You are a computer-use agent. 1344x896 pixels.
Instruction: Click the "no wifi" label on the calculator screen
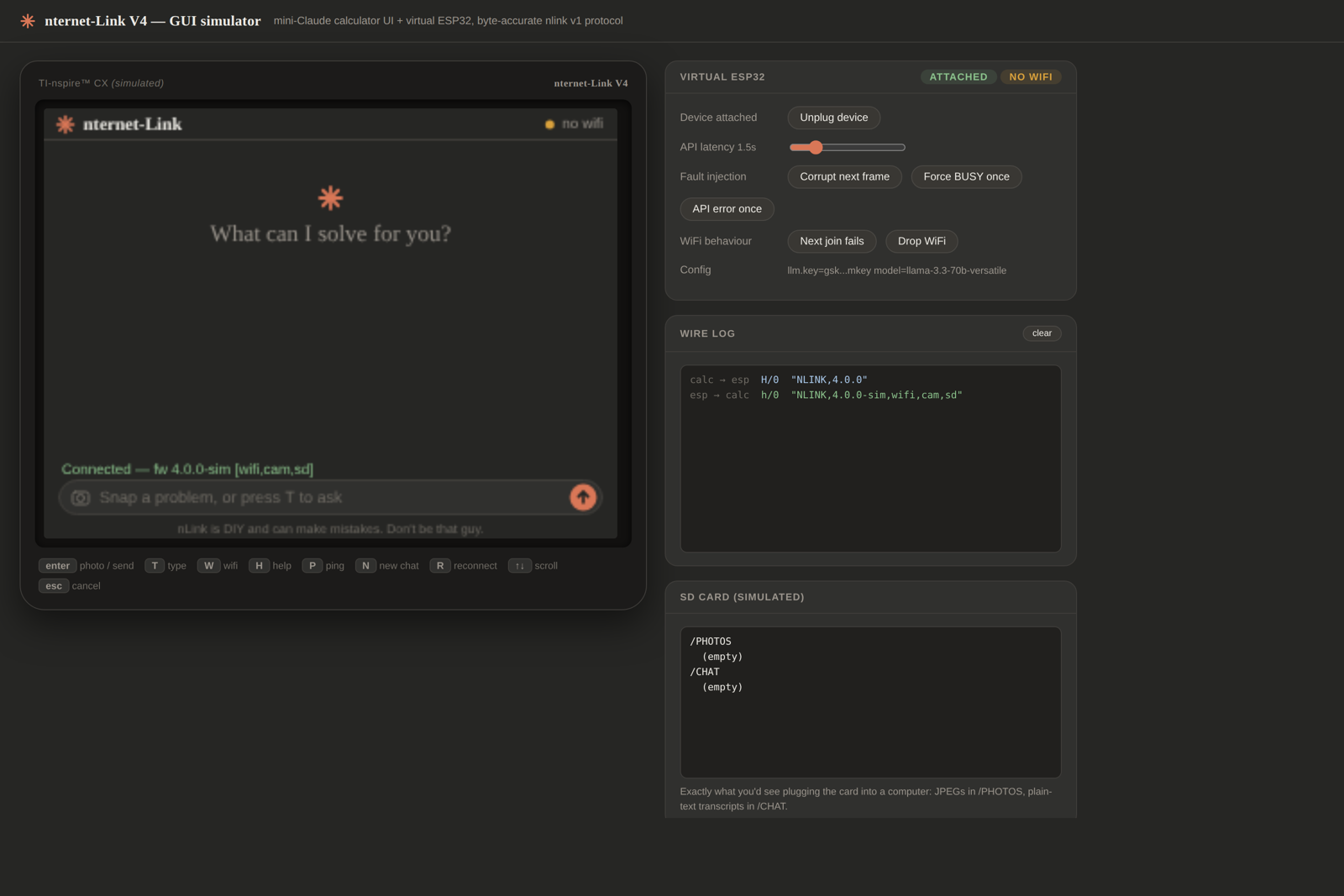[582, 123]
